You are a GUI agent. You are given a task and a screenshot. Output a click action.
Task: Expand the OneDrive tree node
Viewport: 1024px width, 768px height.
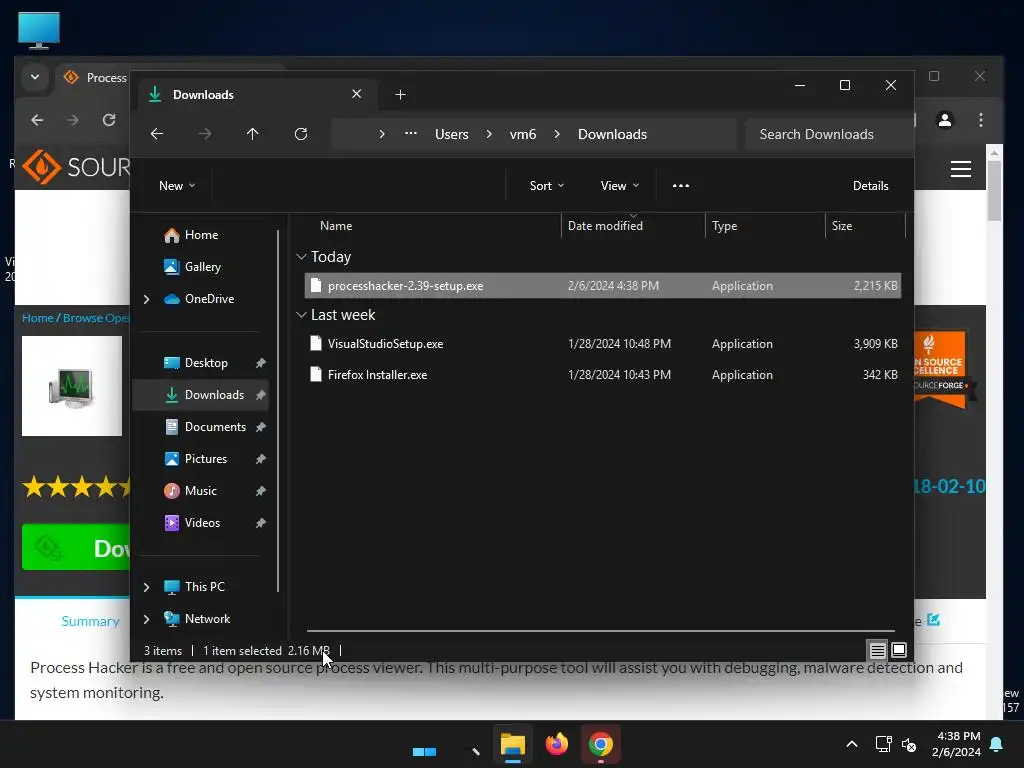pyautogui.click(x=146, y=299)
